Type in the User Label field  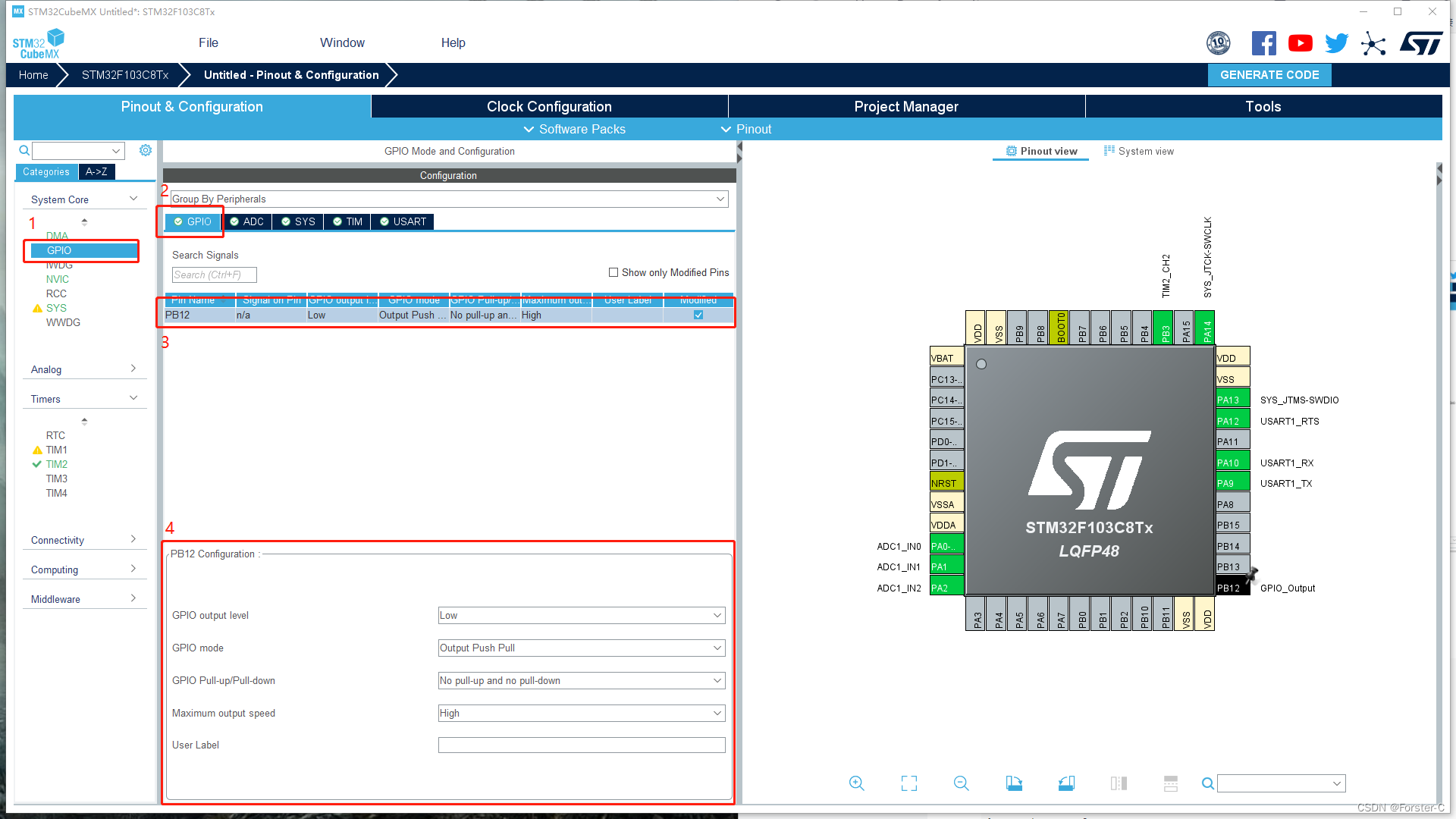581,745
